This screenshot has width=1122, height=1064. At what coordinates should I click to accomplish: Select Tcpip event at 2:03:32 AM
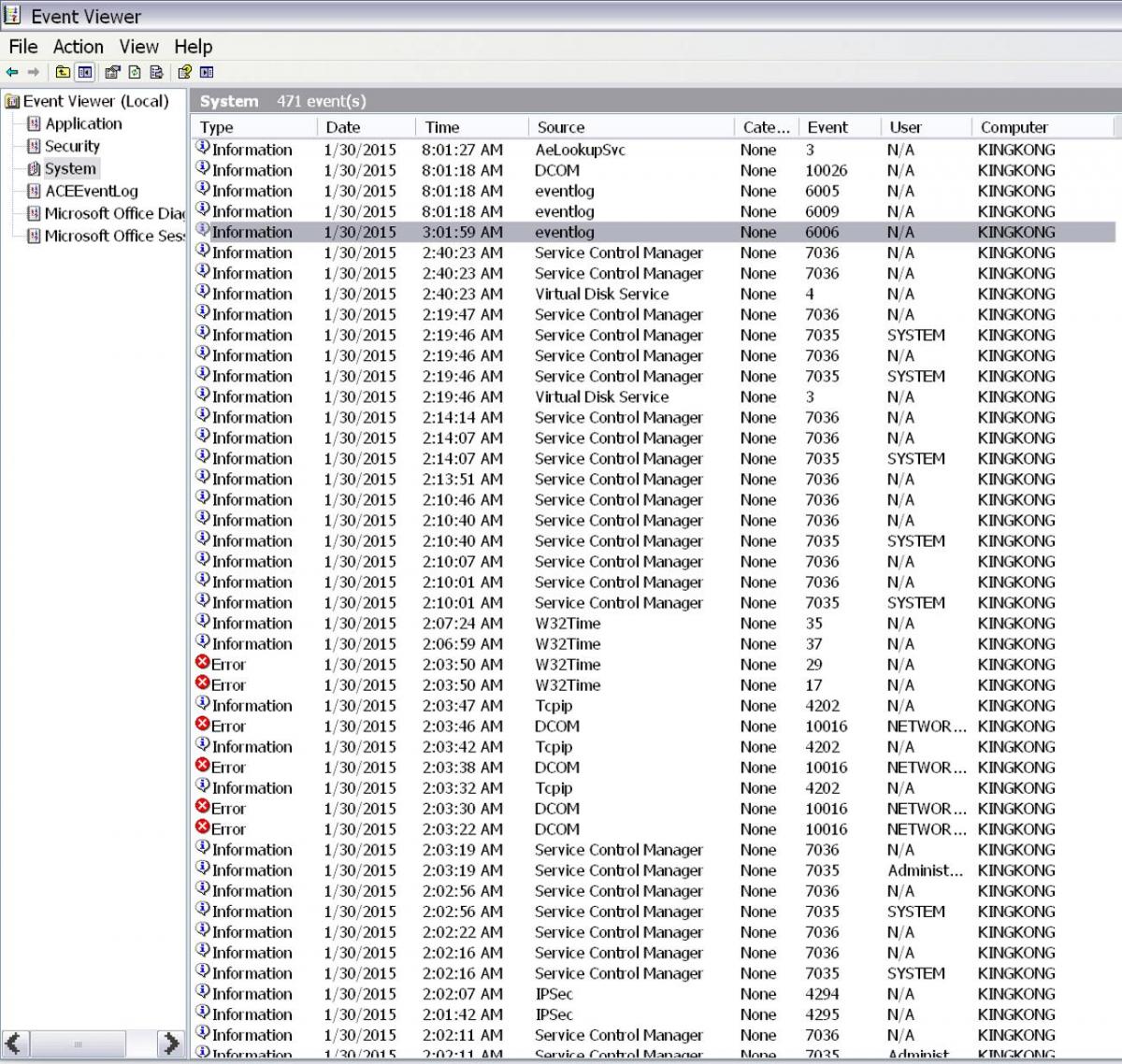[654, 787]
